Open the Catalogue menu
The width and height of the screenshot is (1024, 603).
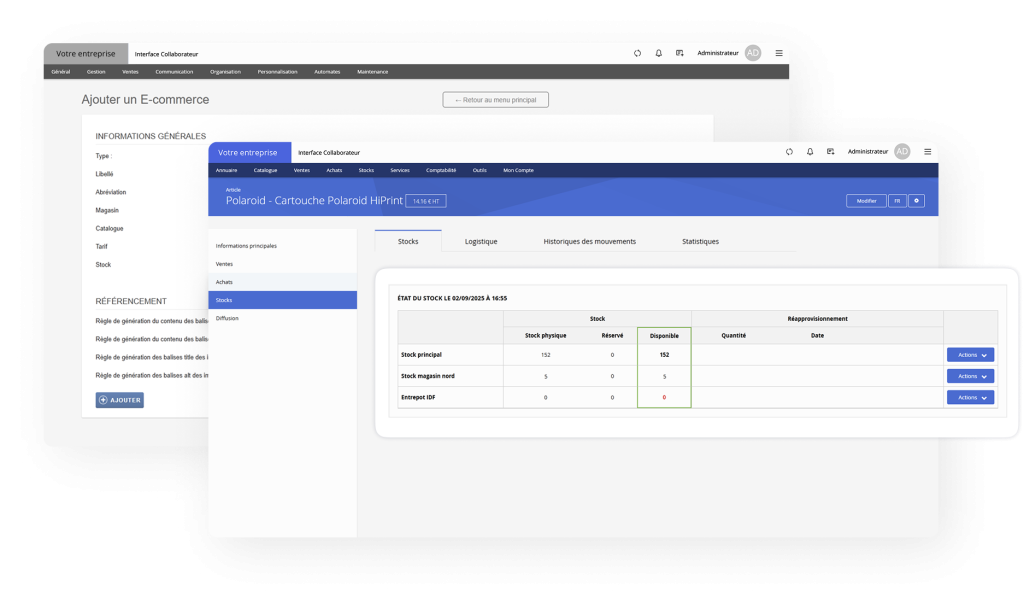coord(265,170)
